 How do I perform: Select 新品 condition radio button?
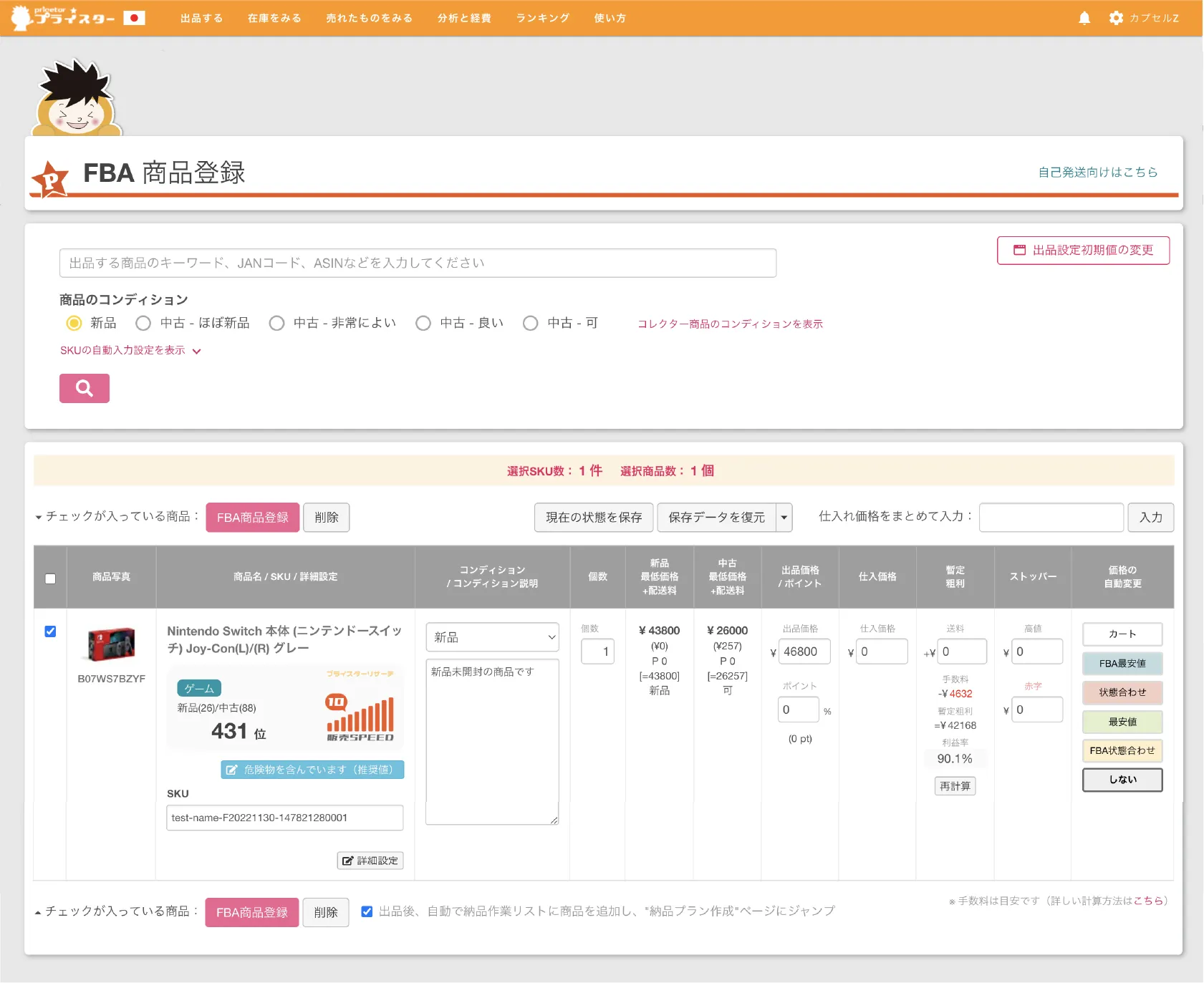point(74,323)
